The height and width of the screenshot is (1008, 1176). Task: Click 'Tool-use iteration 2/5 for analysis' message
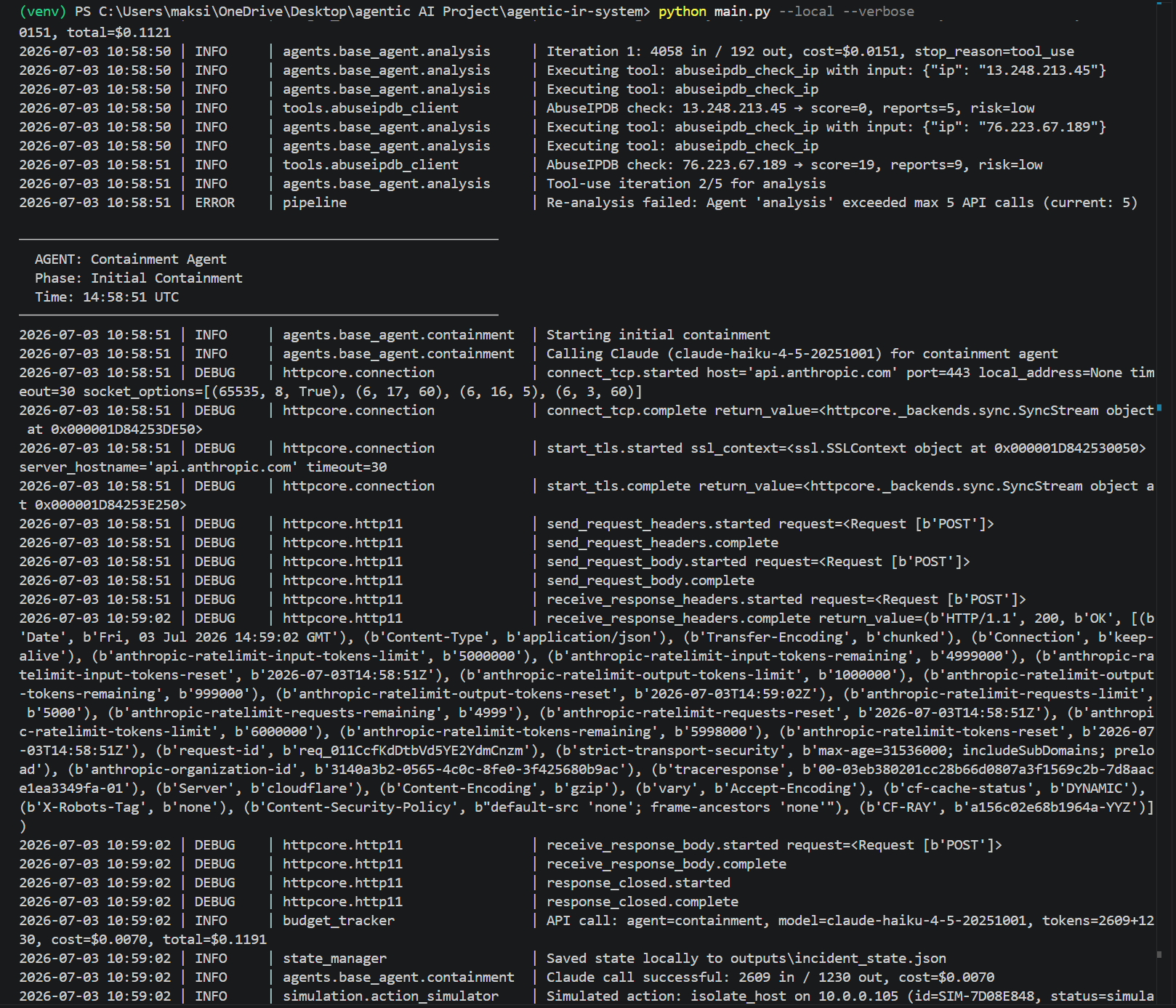coord(686,183)
